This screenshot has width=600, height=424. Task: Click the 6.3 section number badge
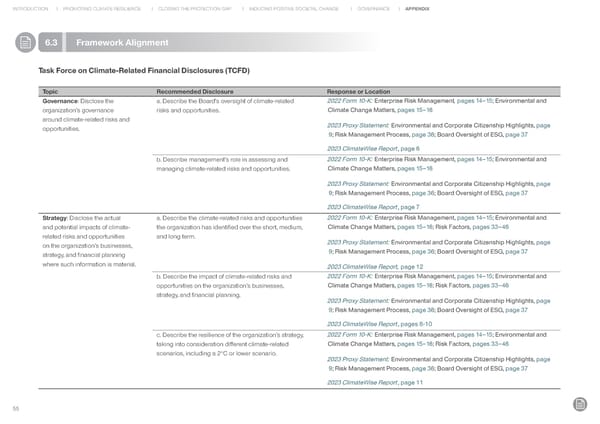click(54, 42)
